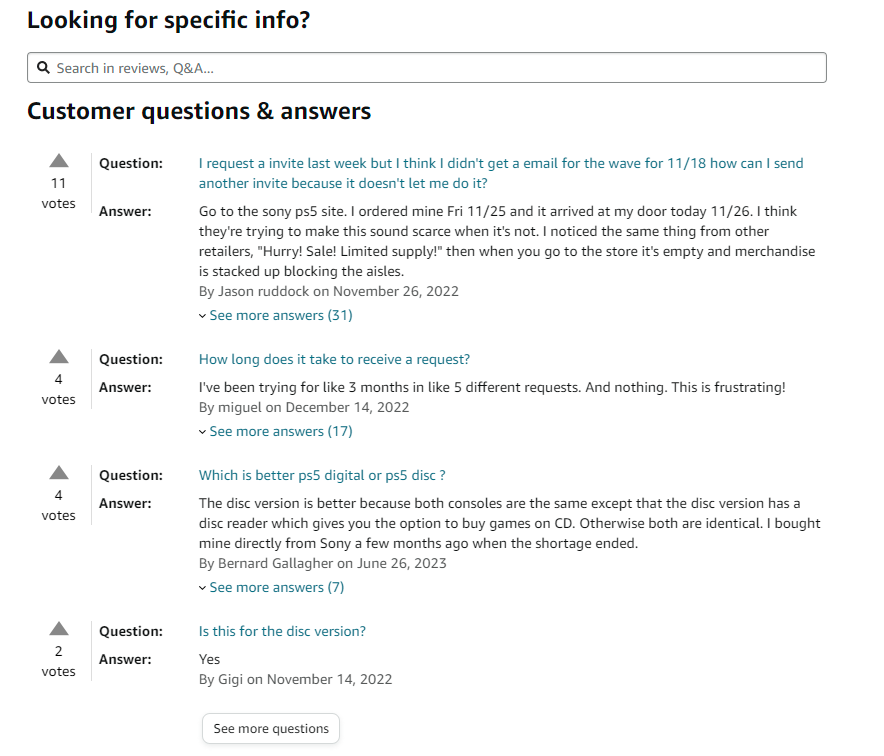Screen dimensions: 884x756
Task: Click the chevron beside See more answers (7)
Action: pos(203,587)
